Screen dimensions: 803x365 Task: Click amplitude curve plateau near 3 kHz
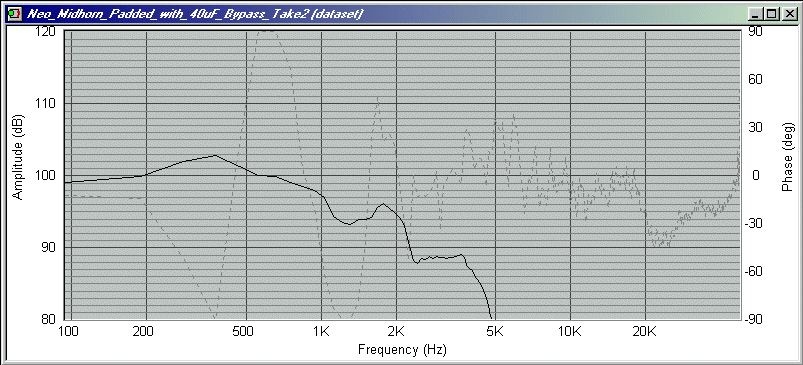click(x=440, y=257)
